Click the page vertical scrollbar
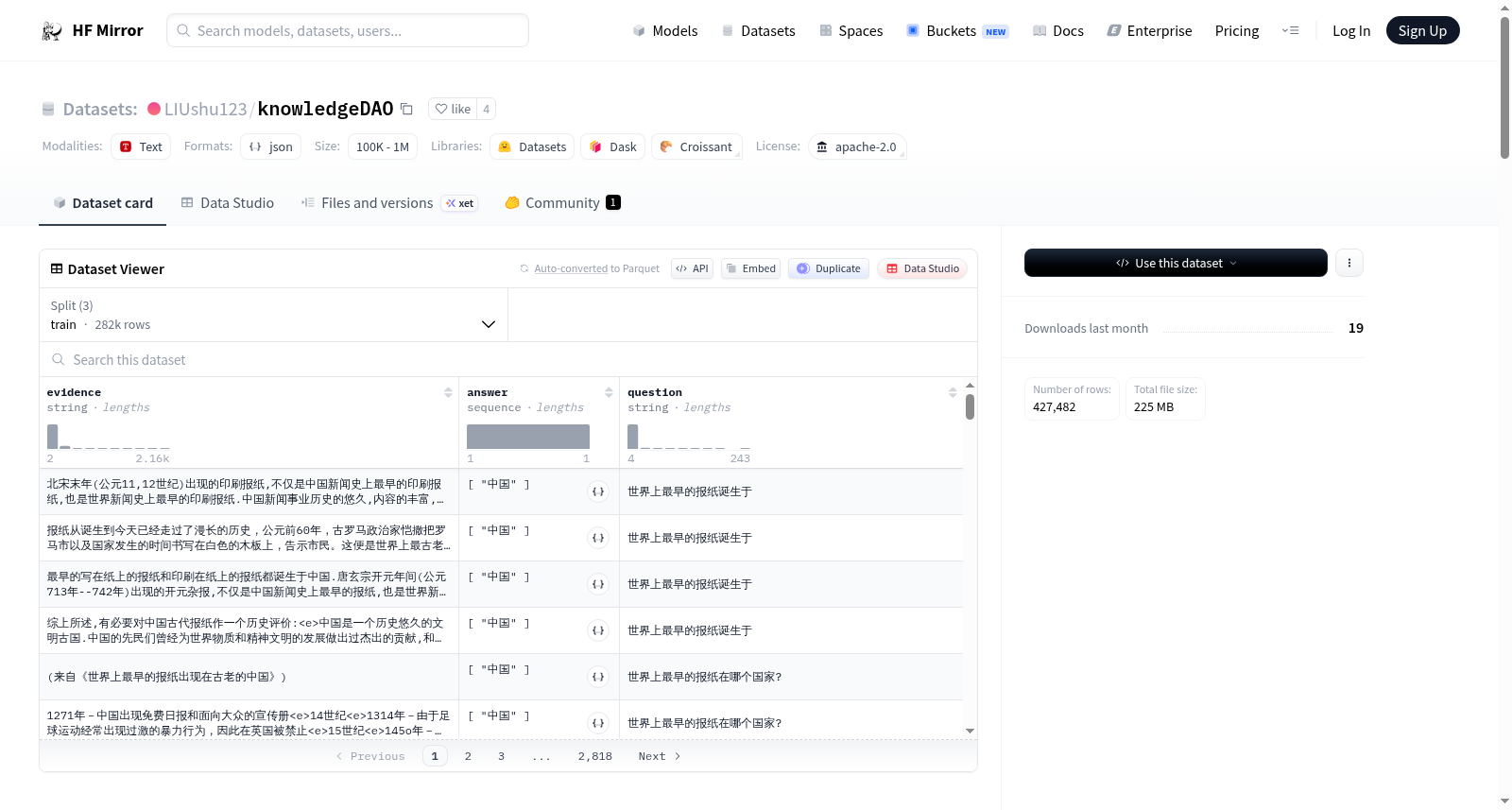The image size is (1512, 810). pyautogui.click(x=1504, y=87)
